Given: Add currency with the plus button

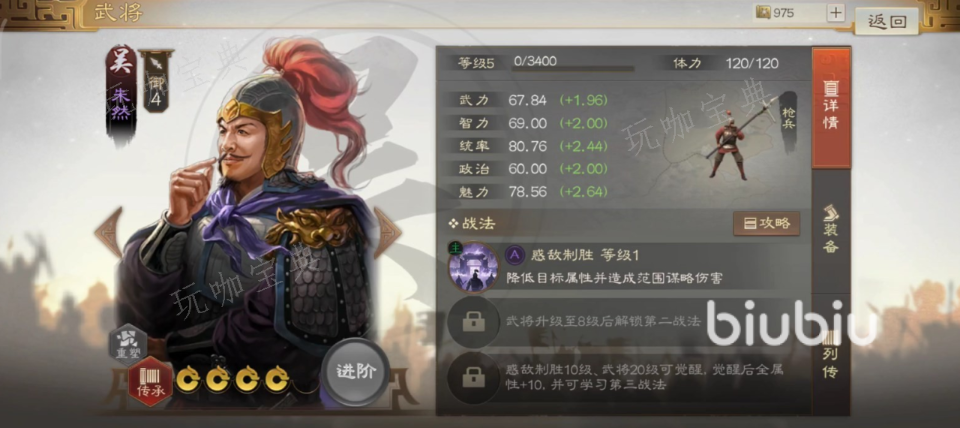Looking at the screenshot, I should point(836,13).
